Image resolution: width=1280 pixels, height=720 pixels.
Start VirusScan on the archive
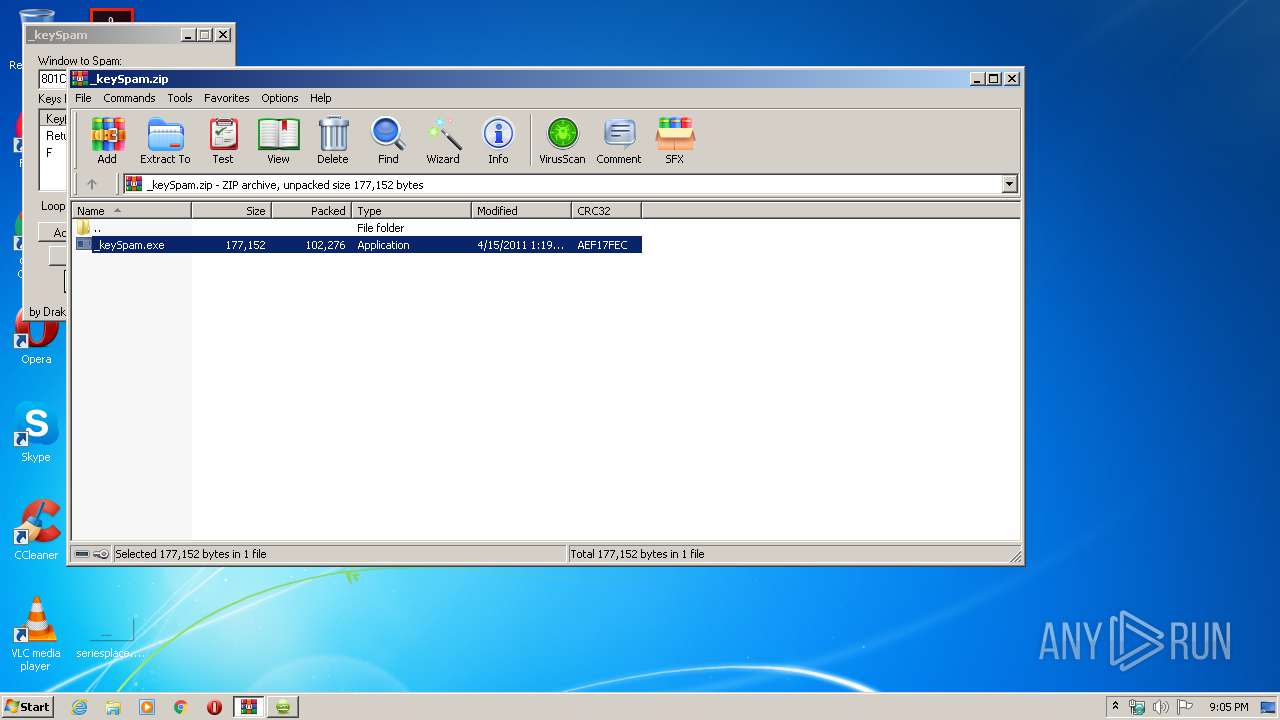pos(562,140)
